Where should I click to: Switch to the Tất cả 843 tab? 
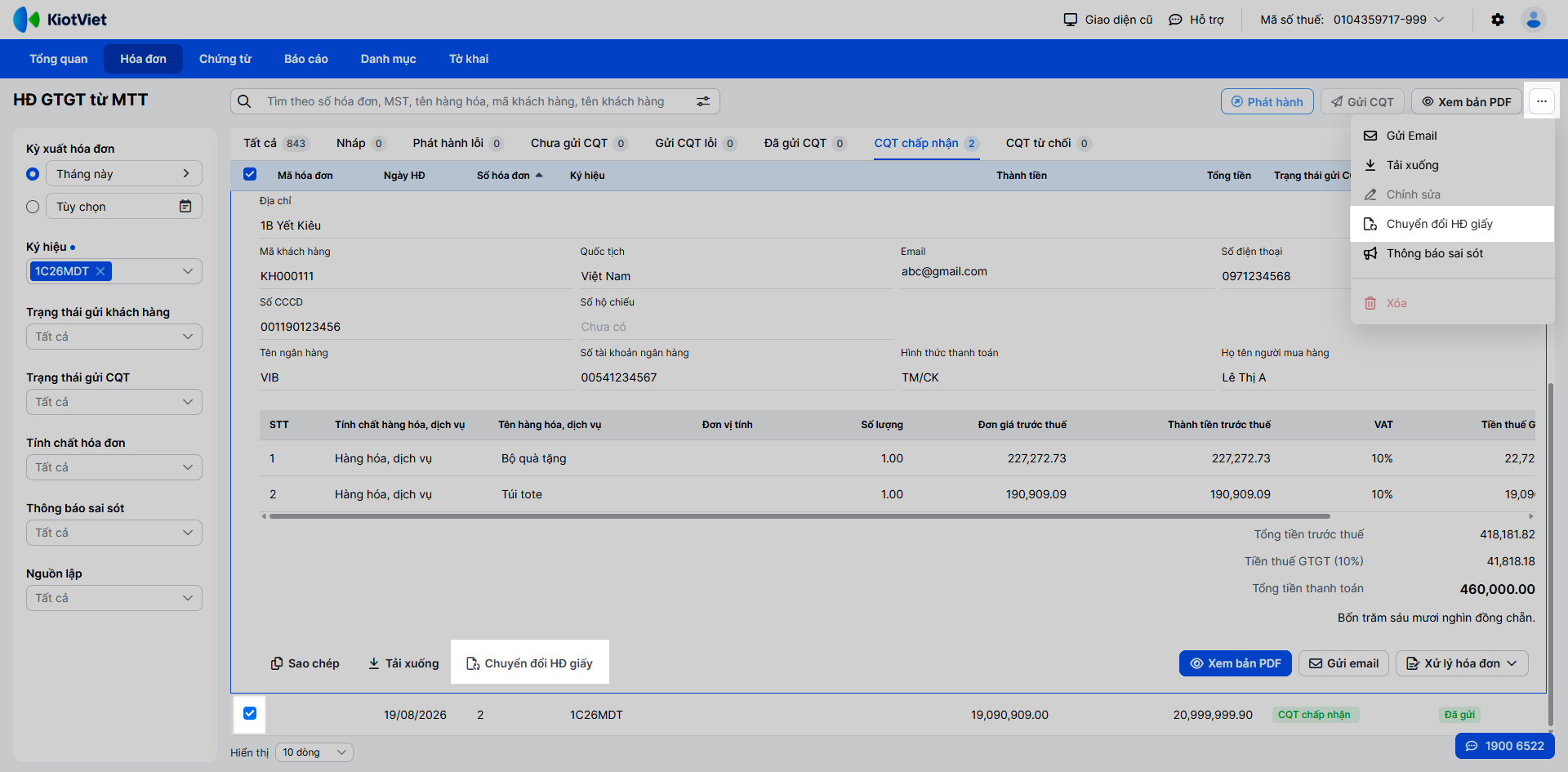[276, 143]
